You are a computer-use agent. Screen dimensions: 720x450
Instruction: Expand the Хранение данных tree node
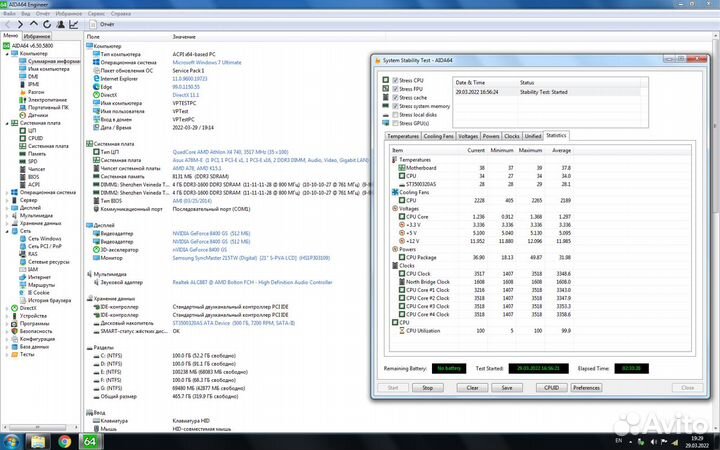(x=7, y=223)
